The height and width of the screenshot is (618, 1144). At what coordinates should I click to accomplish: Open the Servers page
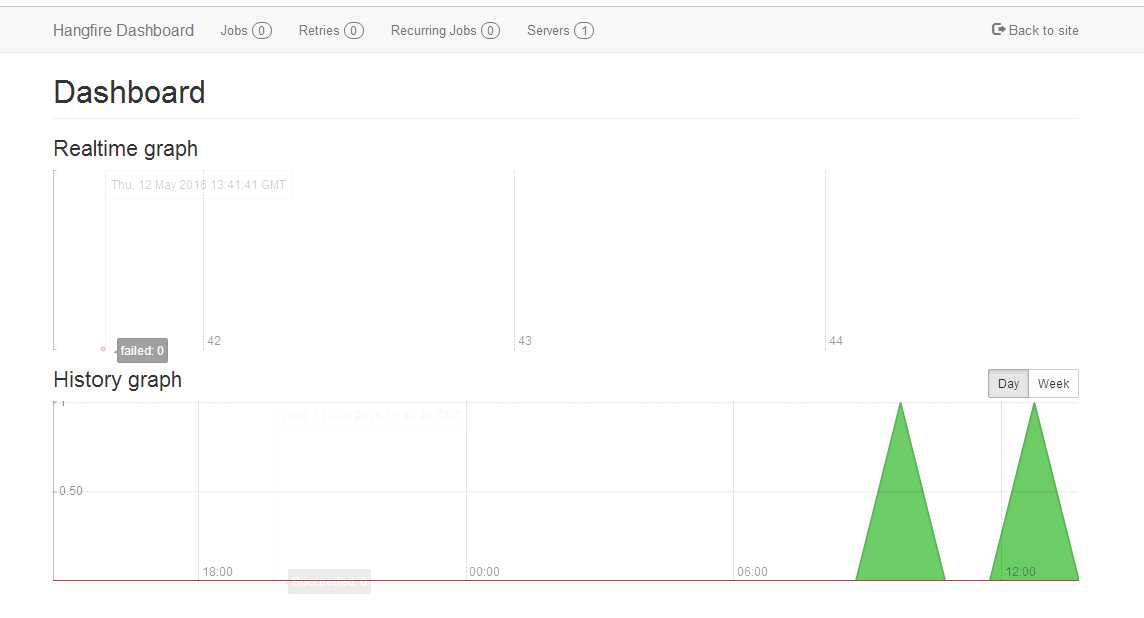click(x=560, y=31)
